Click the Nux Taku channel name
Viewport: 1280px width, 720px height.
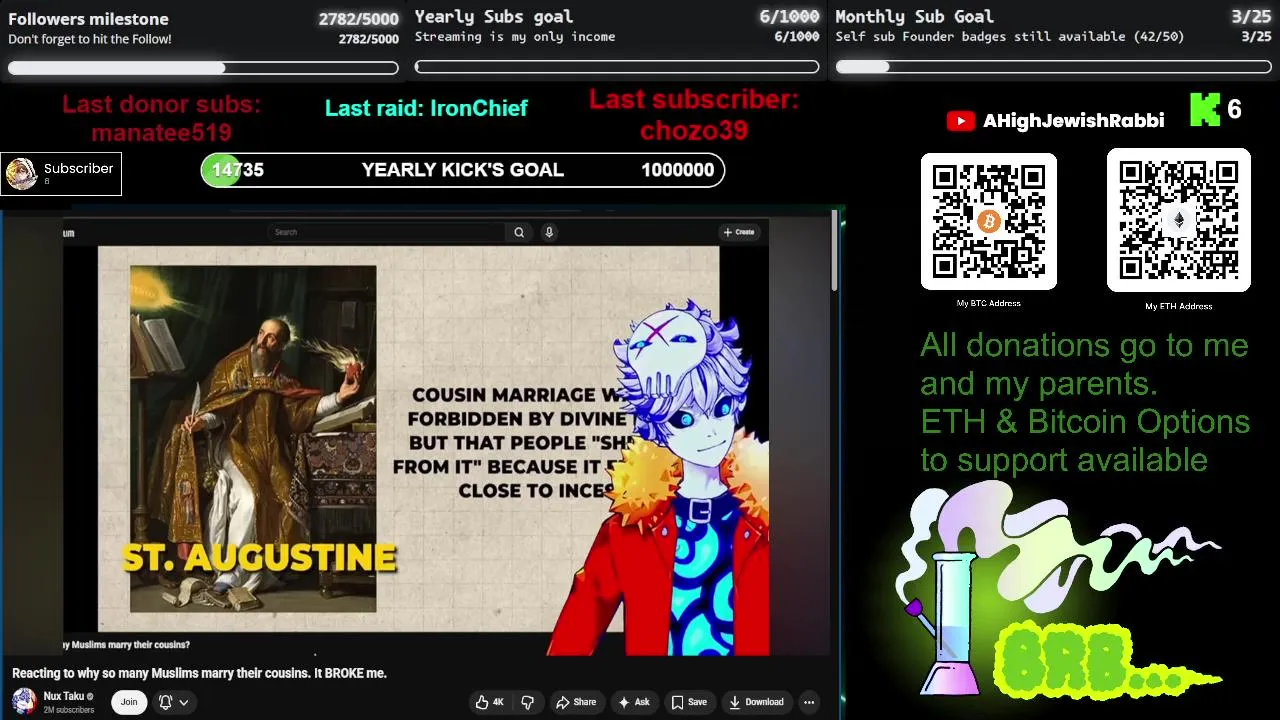point(64,696)
